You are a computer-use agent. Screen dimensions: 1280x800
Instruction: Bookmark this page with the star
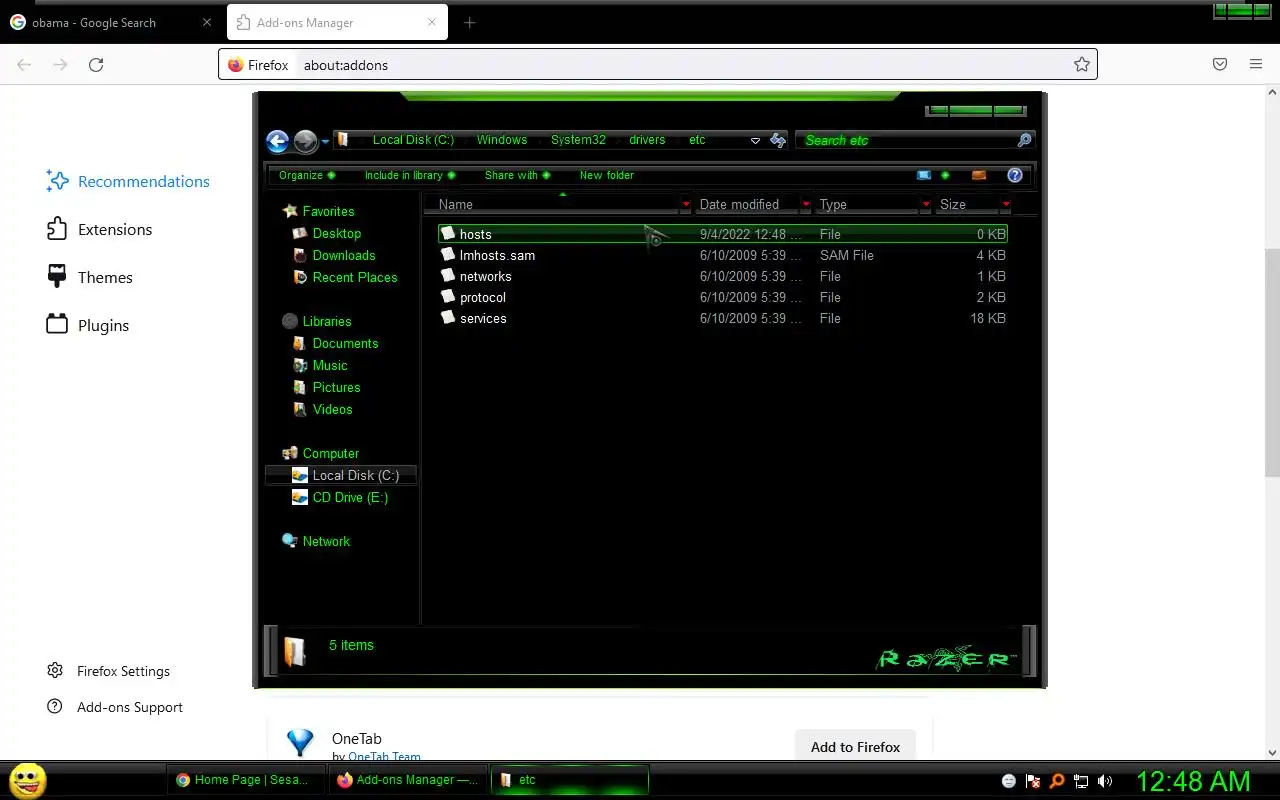tap(1081, 65)
